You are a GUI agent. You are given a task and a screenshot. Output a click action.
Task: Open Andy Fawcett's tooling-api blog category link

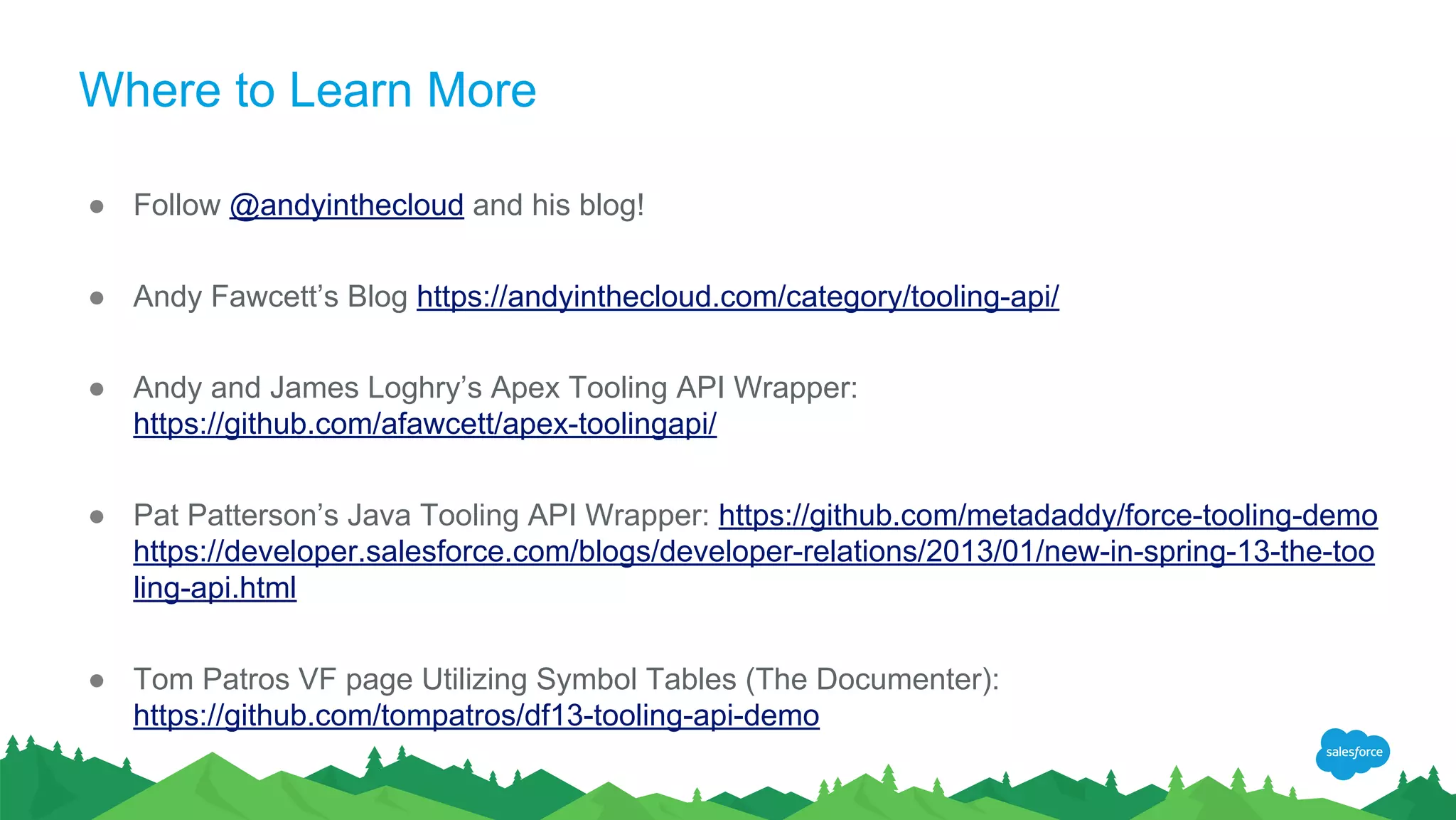[x=738, y=297]
